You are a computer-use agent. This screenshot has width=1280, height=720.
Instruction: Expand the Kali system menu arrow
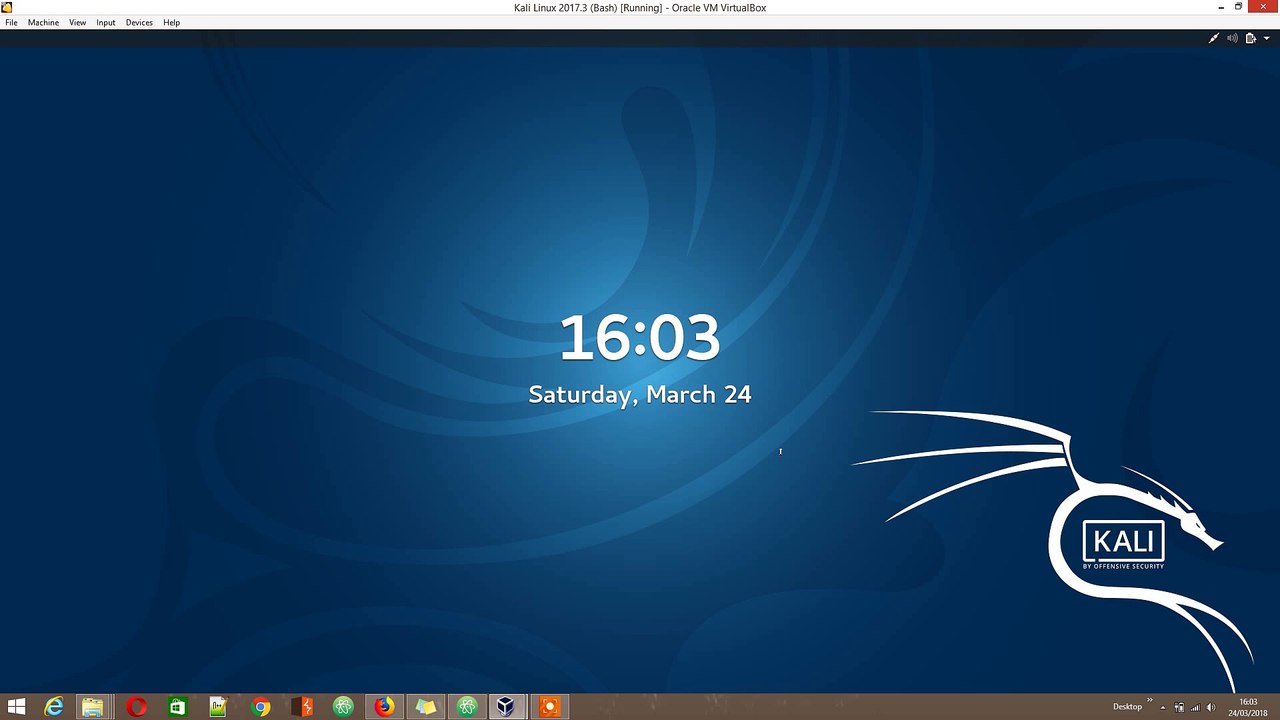[1266, 38]
